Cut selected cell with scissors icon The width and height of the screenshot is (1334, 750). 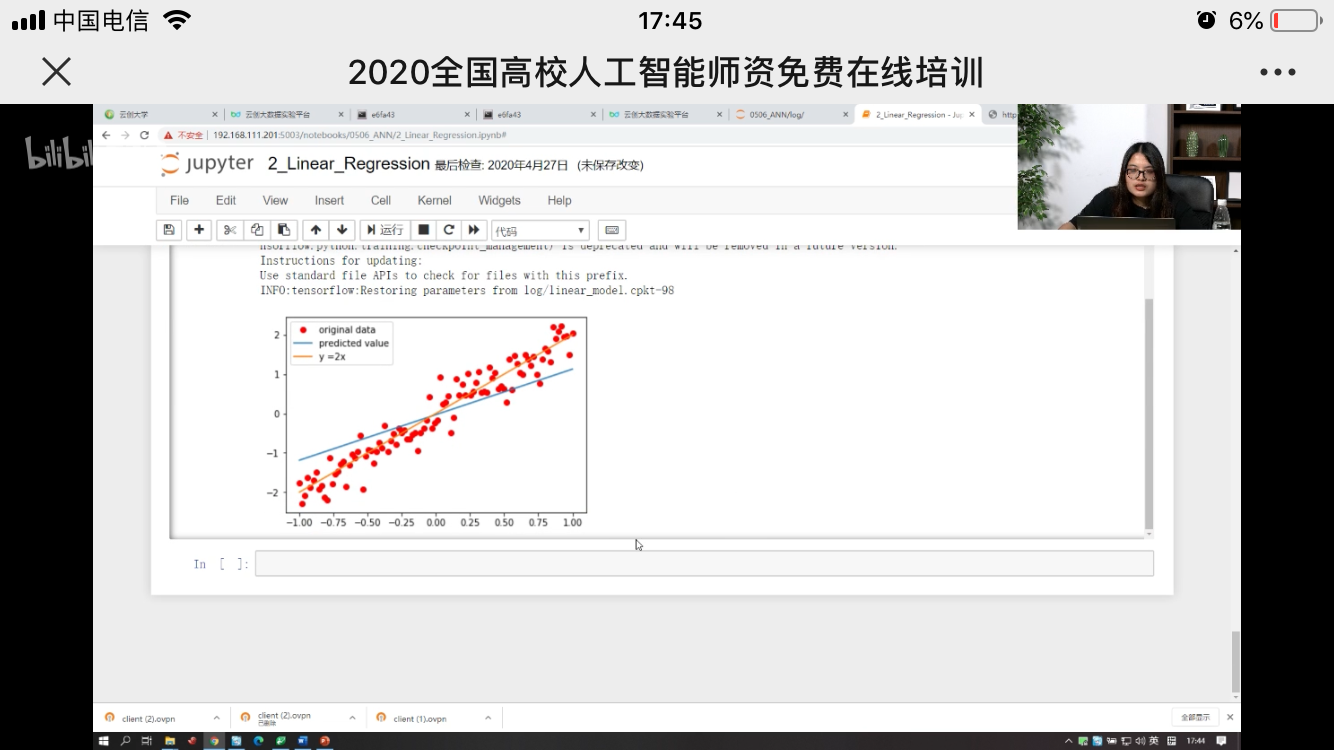pyautogui.click(x=230, y=230)
